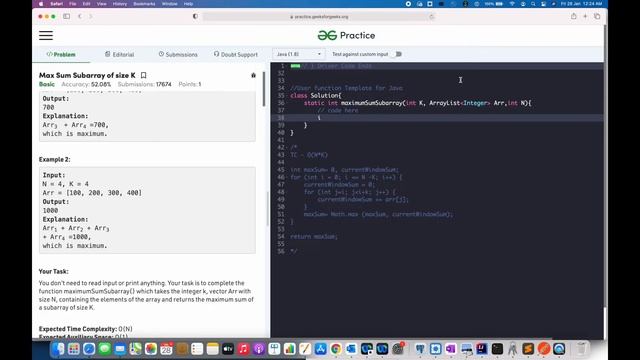The width and height of the screenshot is (640, 360).
Task: Switch to the Editorial tab
Action: (x=120, y=54)
